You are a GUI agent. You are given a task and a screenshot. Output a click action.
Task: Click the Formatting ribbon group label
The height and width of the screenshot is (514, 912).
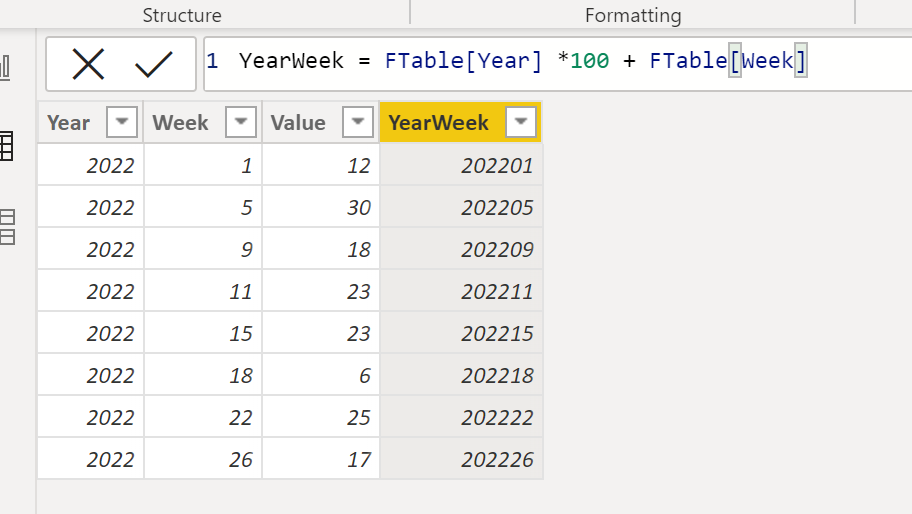pos(633,15)
